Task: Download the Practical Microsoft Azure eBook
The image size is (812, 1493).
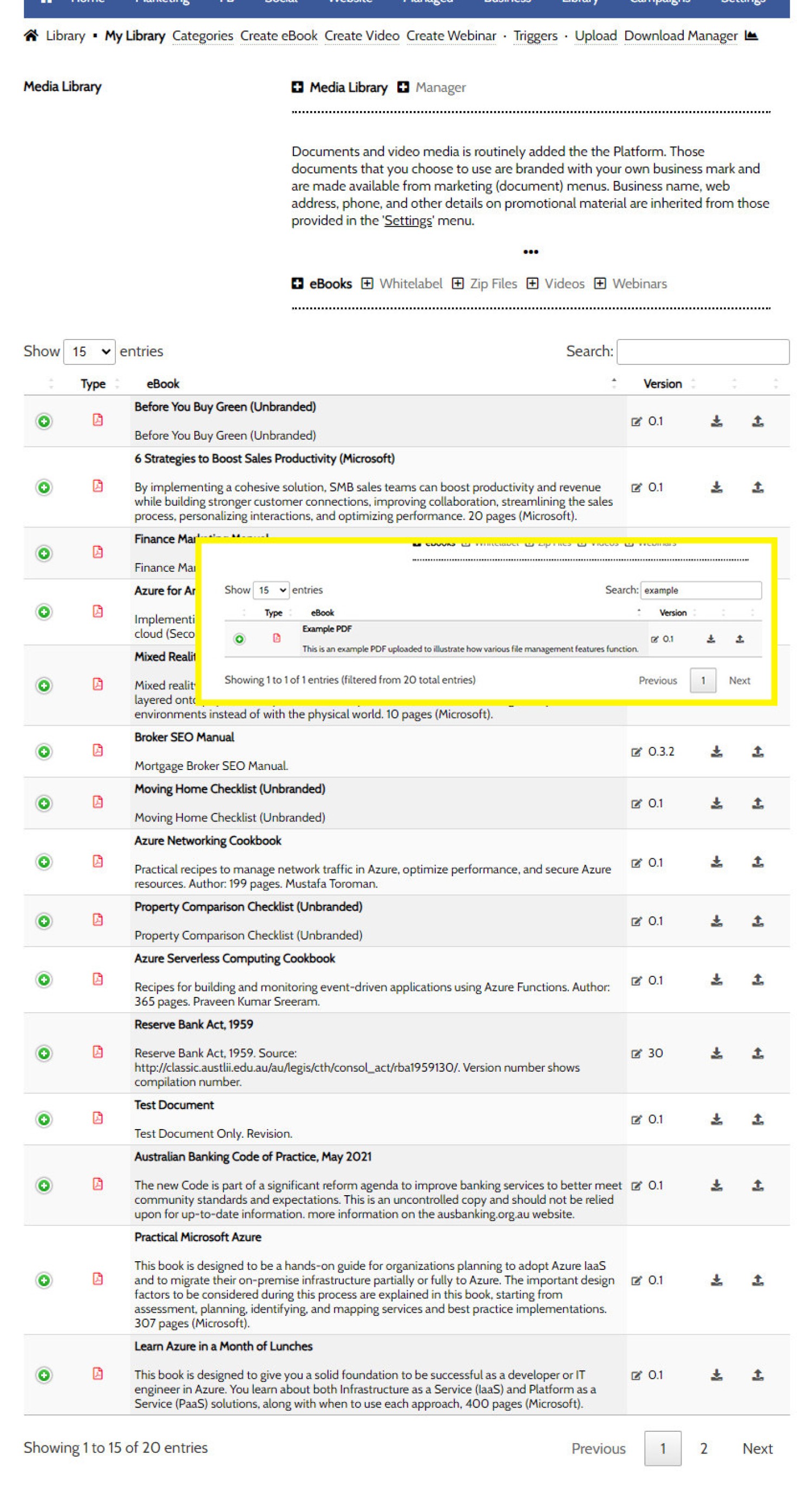Action: pyautogui.click(x=716, y=1280)
